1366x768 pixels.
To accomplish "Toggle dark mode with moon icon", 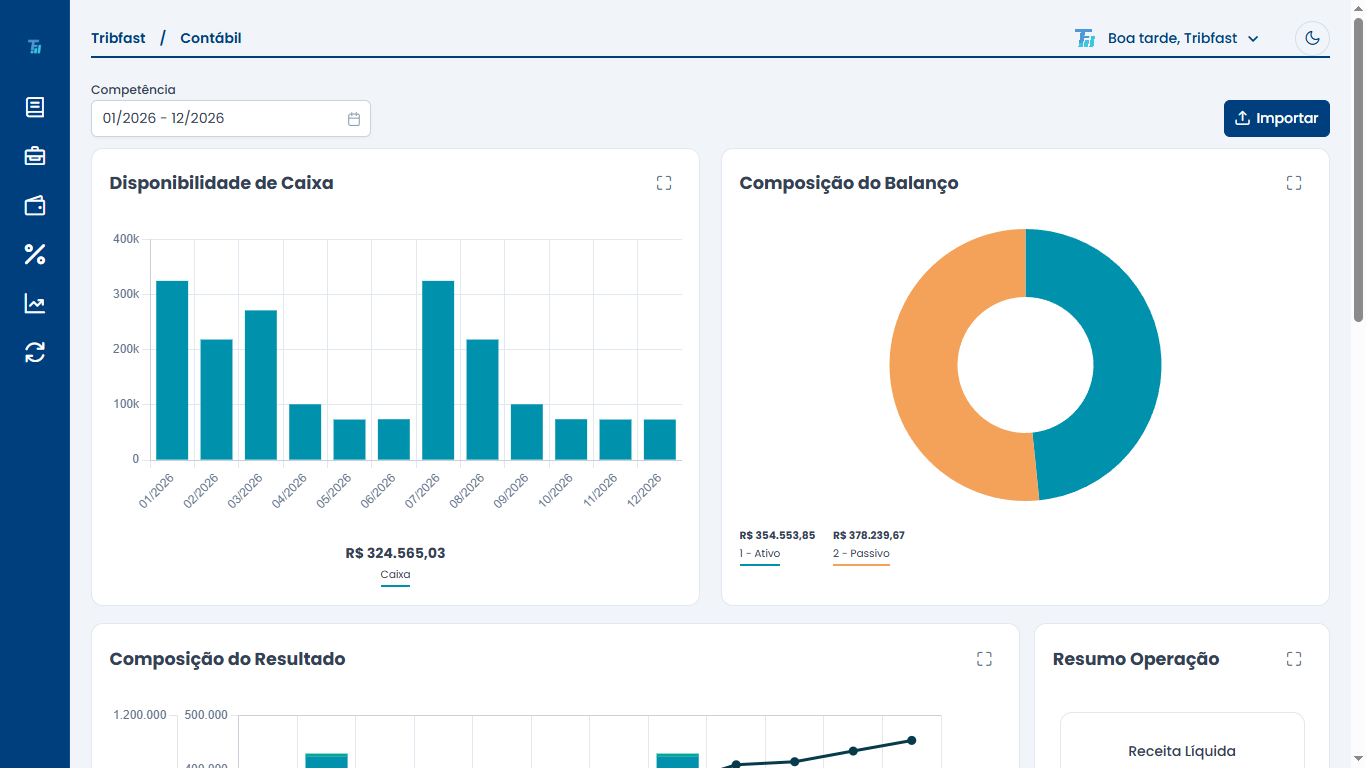I will 1312,38.
